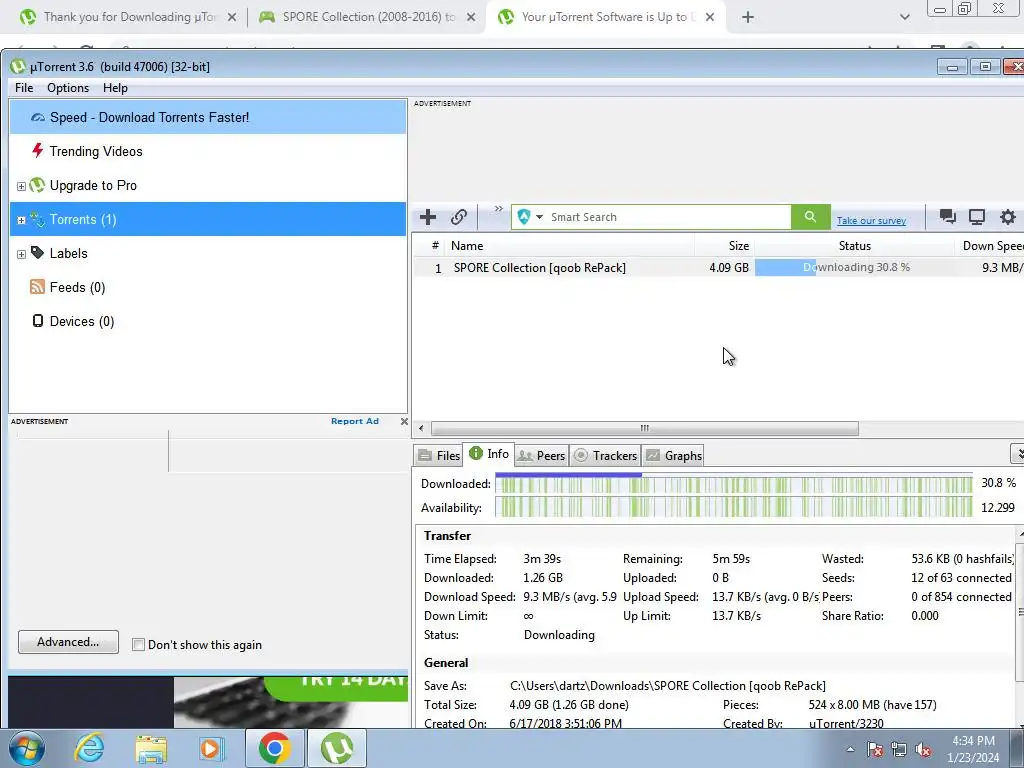Image resolution: width=1024 pixels, height=768 pixels.
Task: Expand the Torrents (1) tree node
Action: [x=22, y=220]
